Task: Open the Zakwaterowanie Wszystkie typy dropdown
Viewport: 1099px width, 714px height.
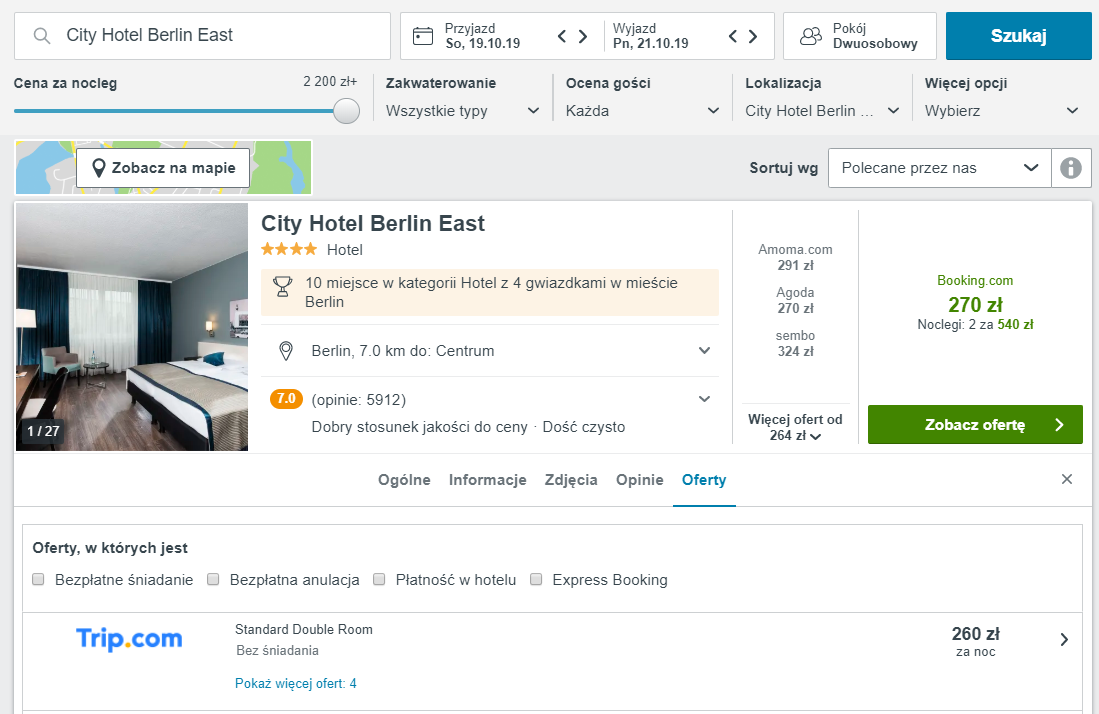Action: 463,111
